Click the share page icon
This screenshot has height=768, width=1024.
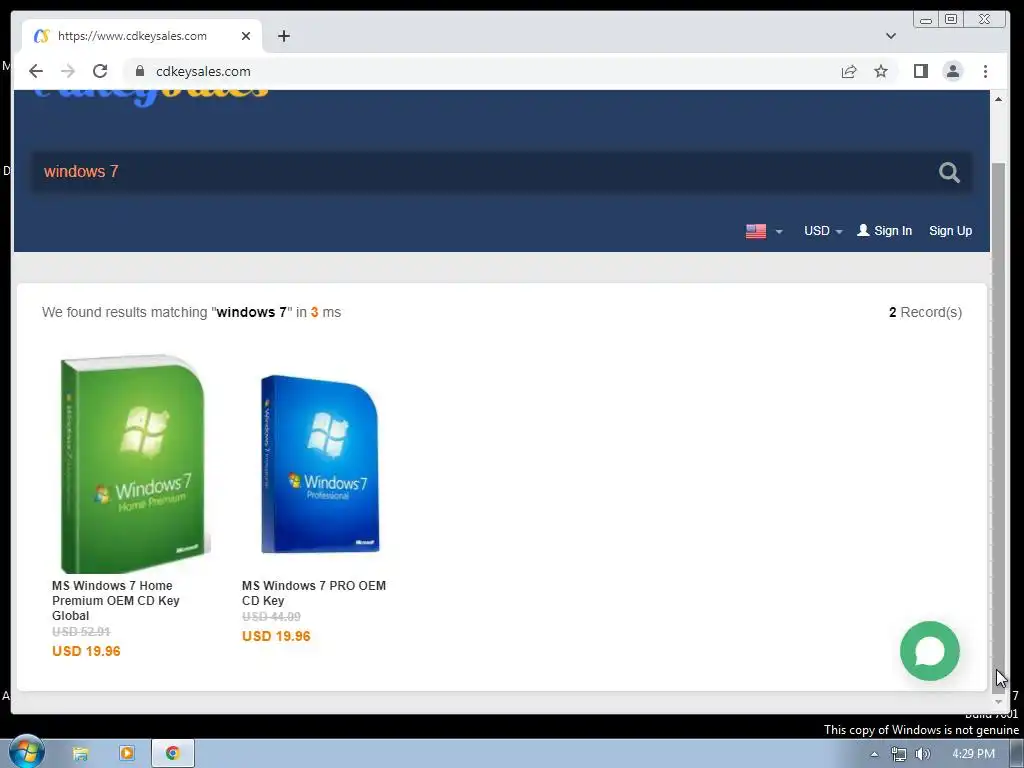[848, 71]
